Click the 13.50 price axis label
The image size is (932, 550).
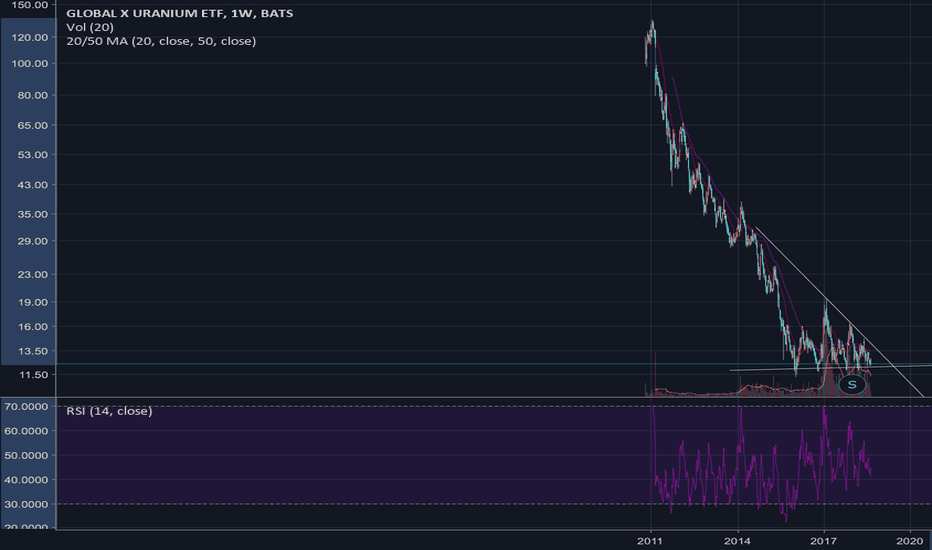click(33, 351)
